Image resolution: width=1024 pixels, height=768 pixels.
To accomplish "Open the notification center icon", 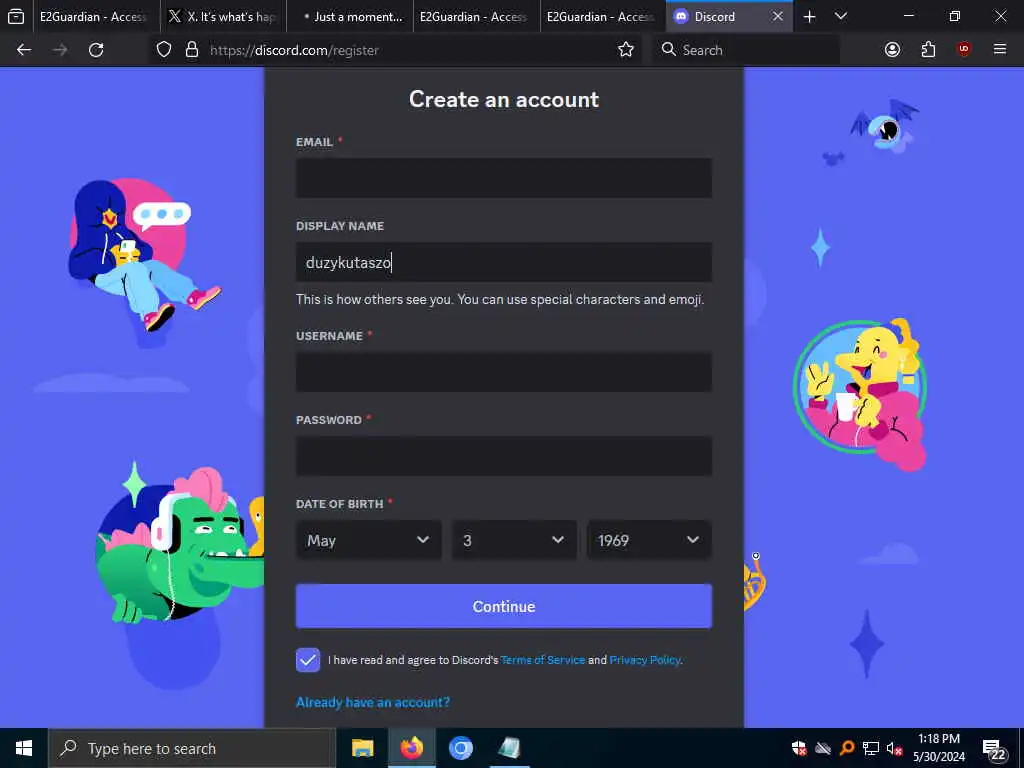I will (994, 749).
